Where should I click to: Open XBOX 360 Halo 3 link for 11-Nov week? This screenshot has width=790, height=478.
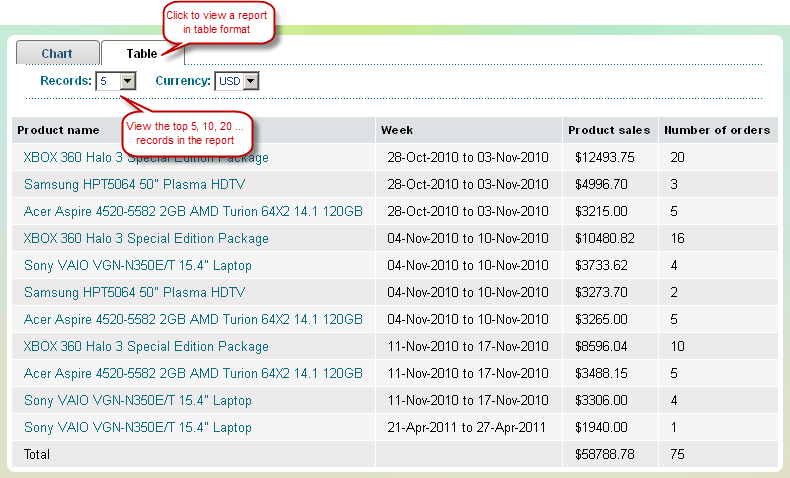coord(146,347)
